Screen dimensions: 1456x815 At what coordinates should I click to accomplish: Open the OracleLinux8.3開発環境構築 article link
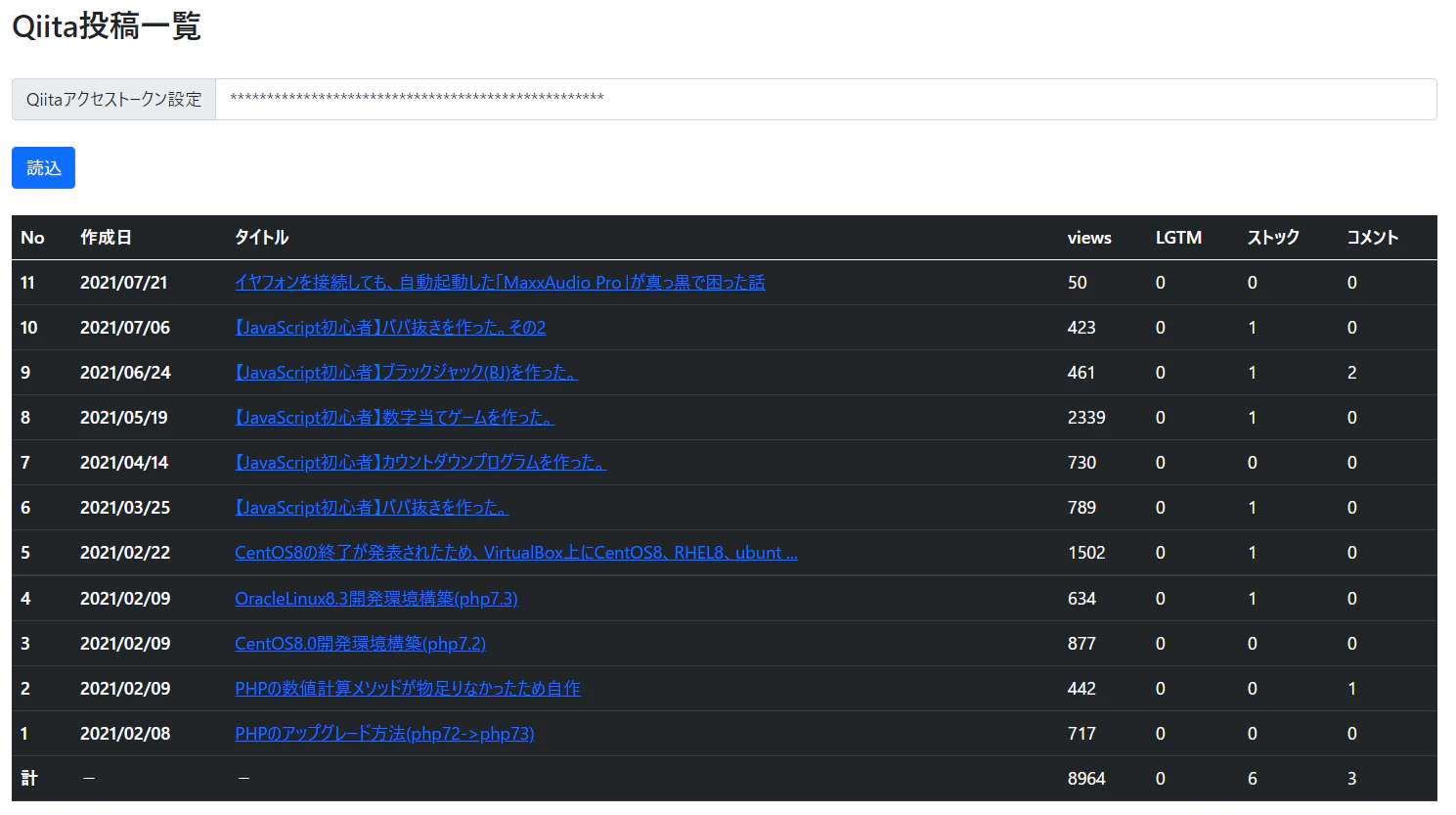[x=376, y=599]
